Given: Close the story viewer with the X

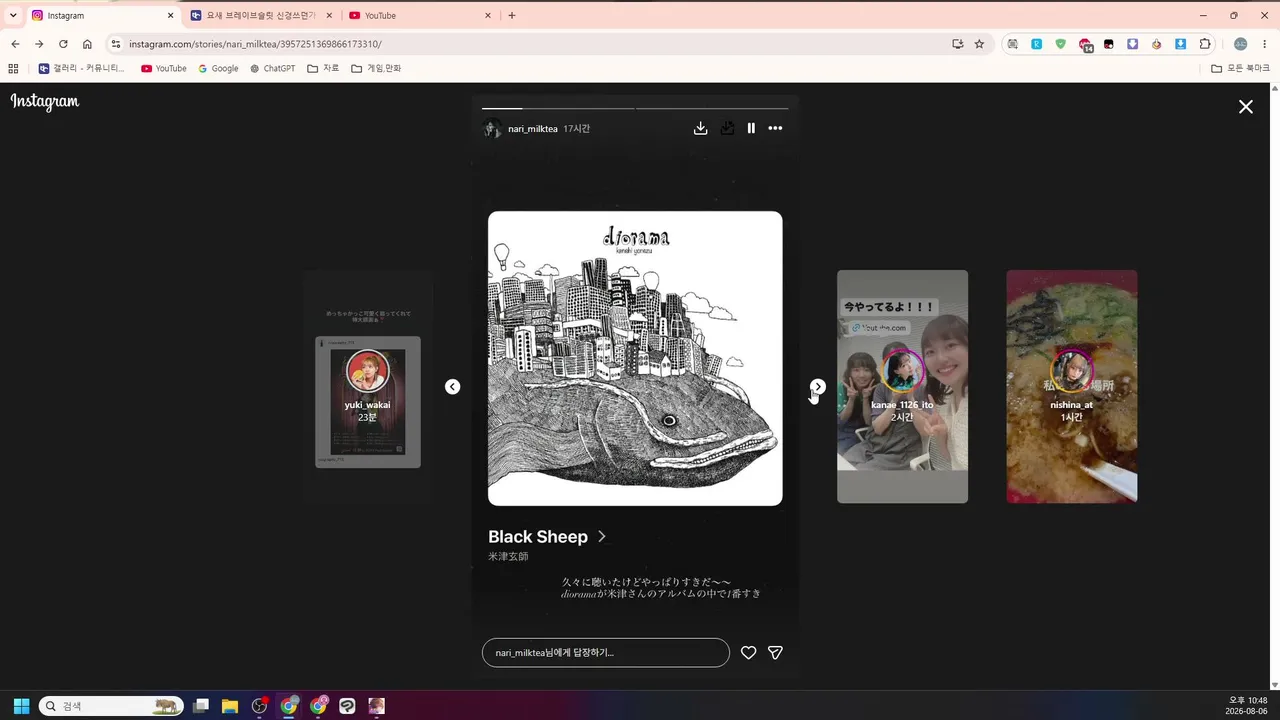Looking at the screenshot, I should coord(1246,107).
